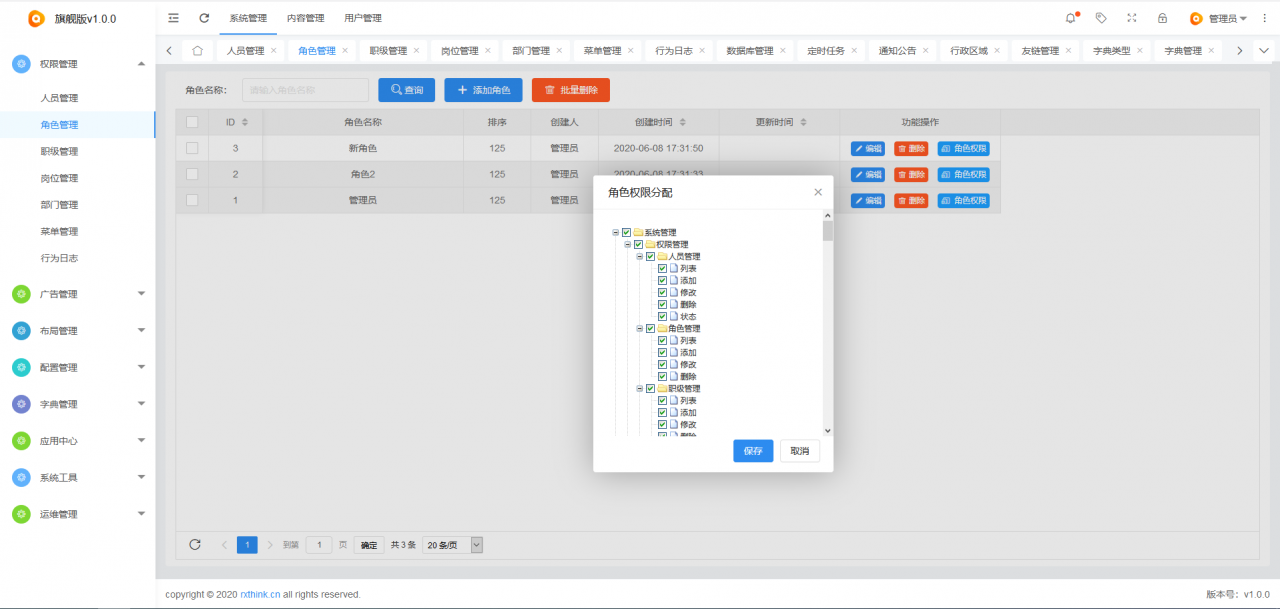
Task: Expand the 广告管理 sidebar menu
Action: (x=78, y=294)
